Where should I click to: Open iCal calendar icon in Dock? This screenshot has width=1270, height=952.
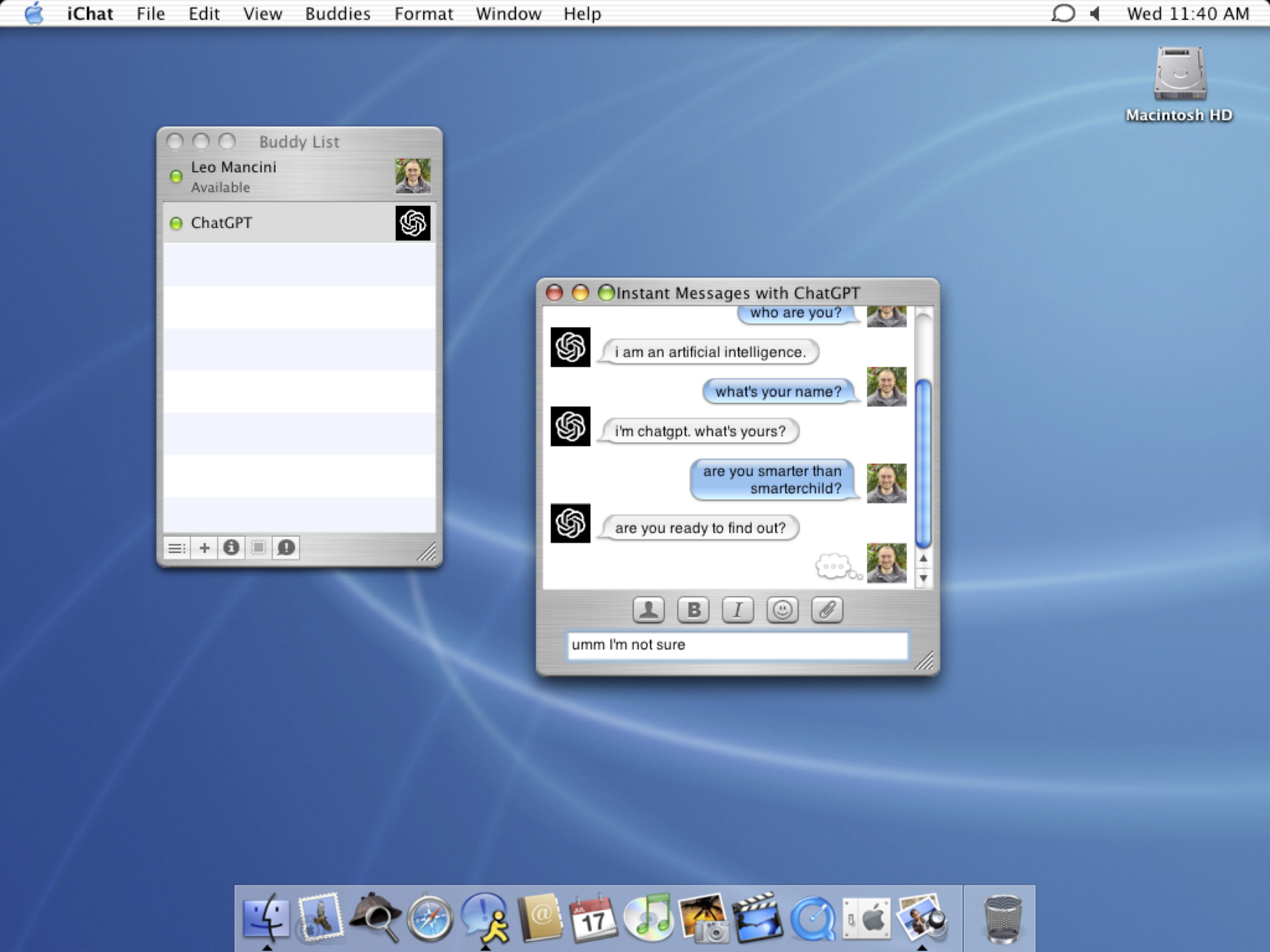click(594, 918)
